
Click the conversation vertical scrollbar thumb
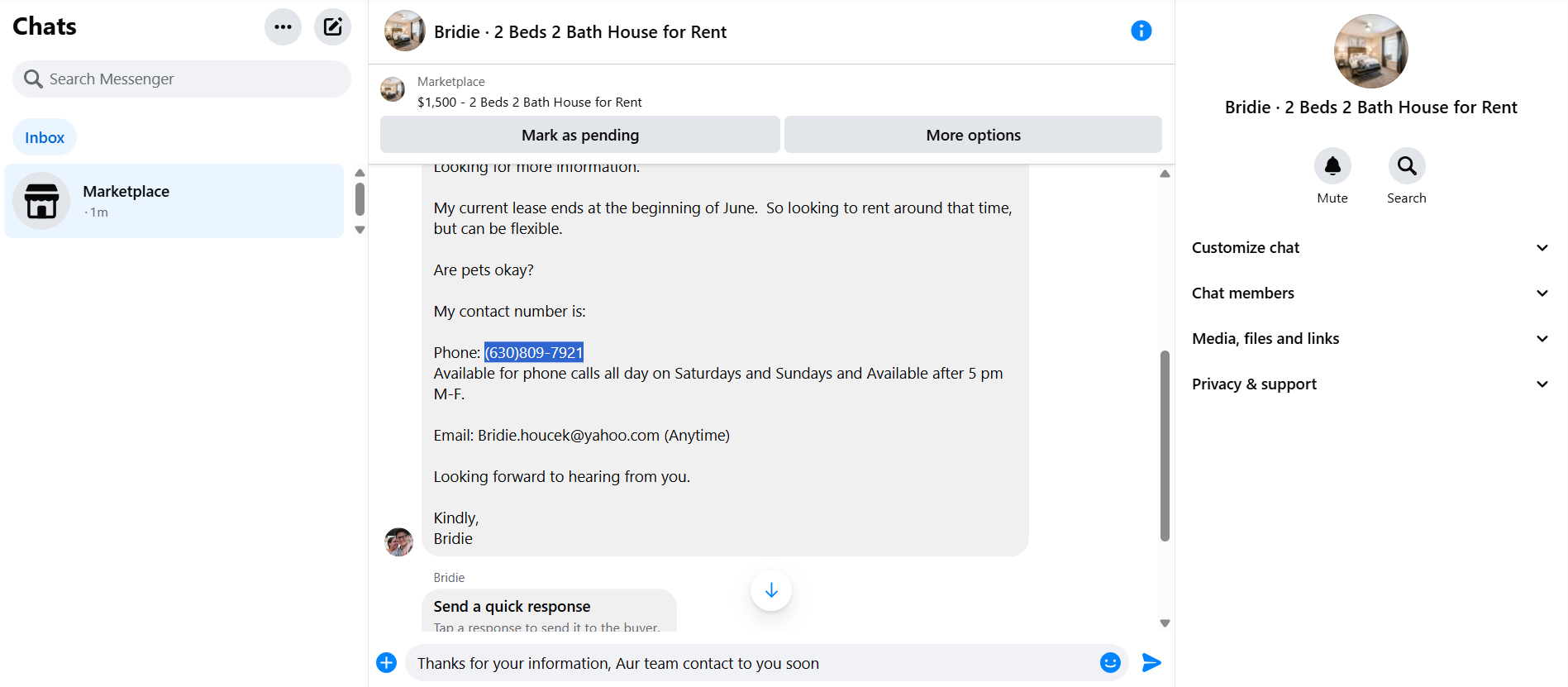[1165, 446]
